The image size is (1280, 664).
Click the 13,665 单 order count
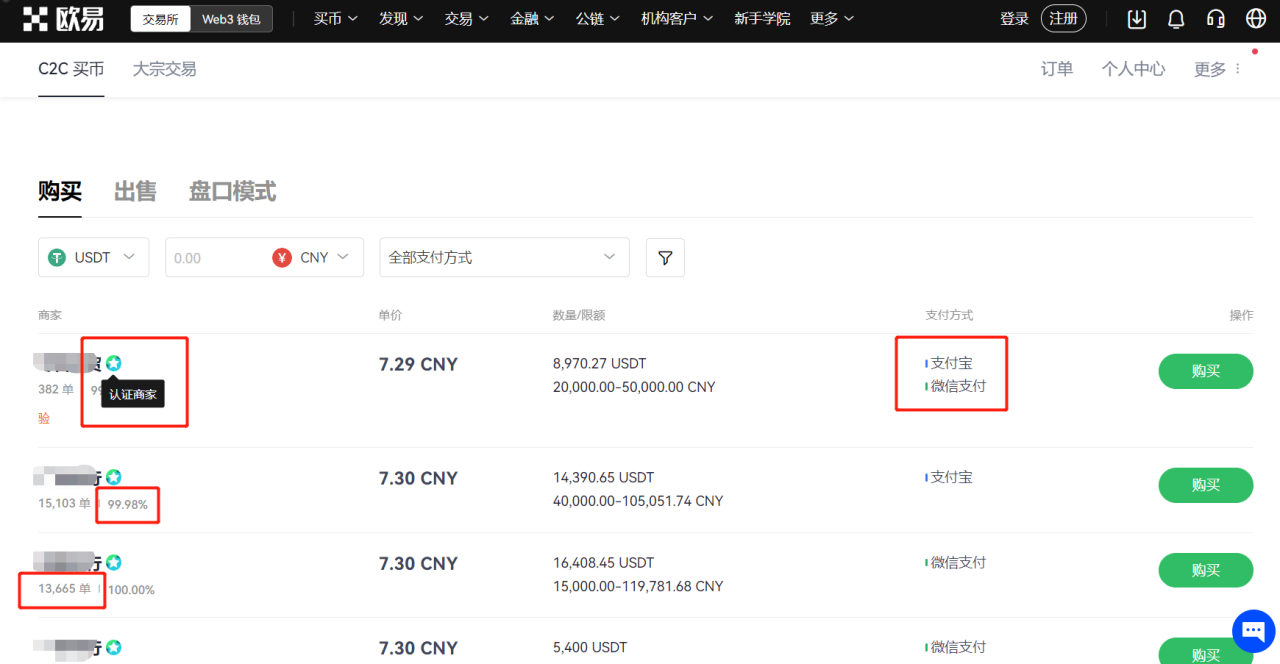coord(64,589)
